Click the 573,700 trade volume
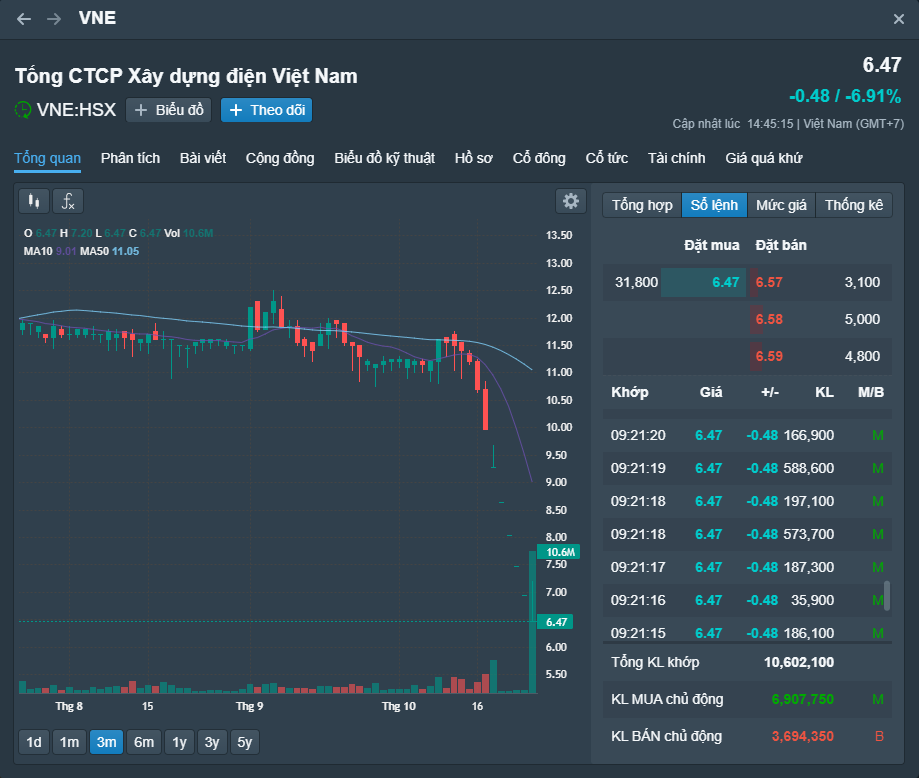919x778 pixels. coord(809,534)
